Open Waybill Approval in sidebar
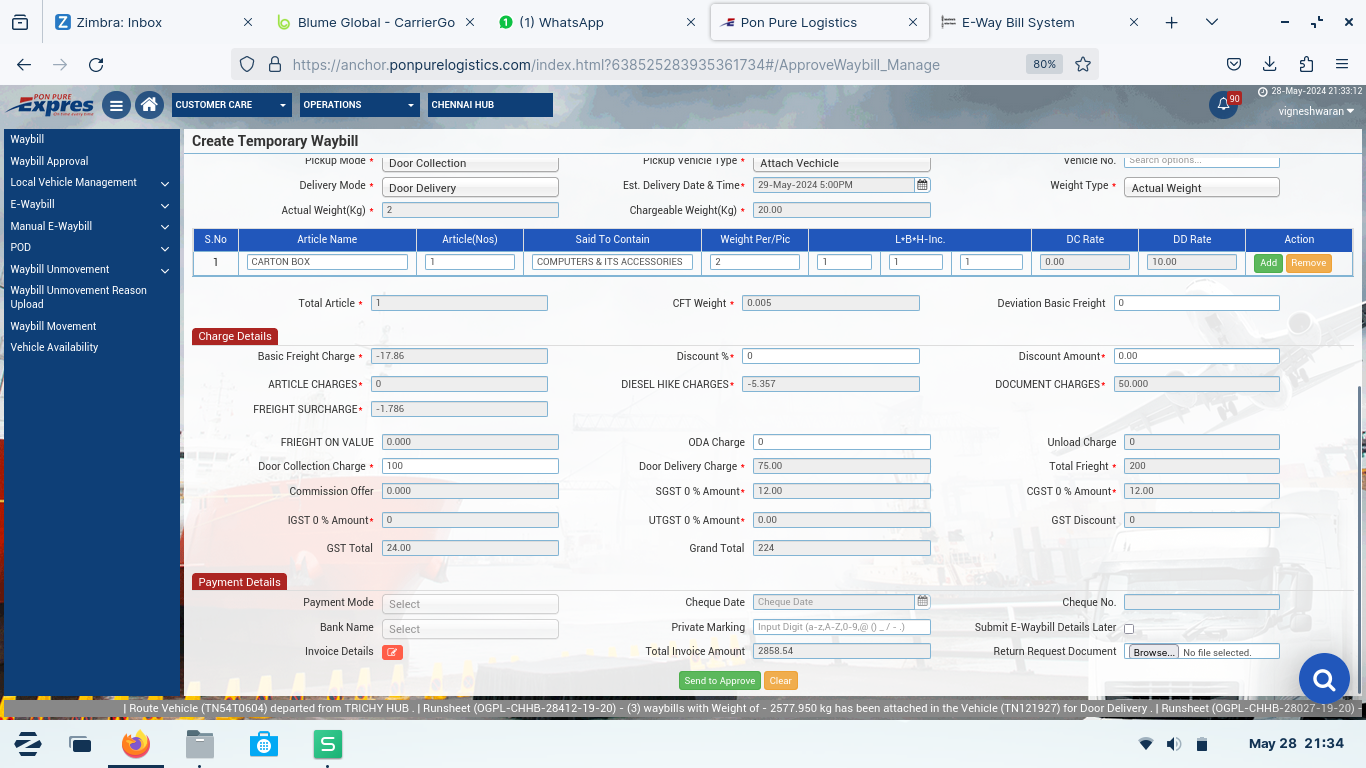The height and width of the screenshot is (768, 1366). click(x=49, y=161)
